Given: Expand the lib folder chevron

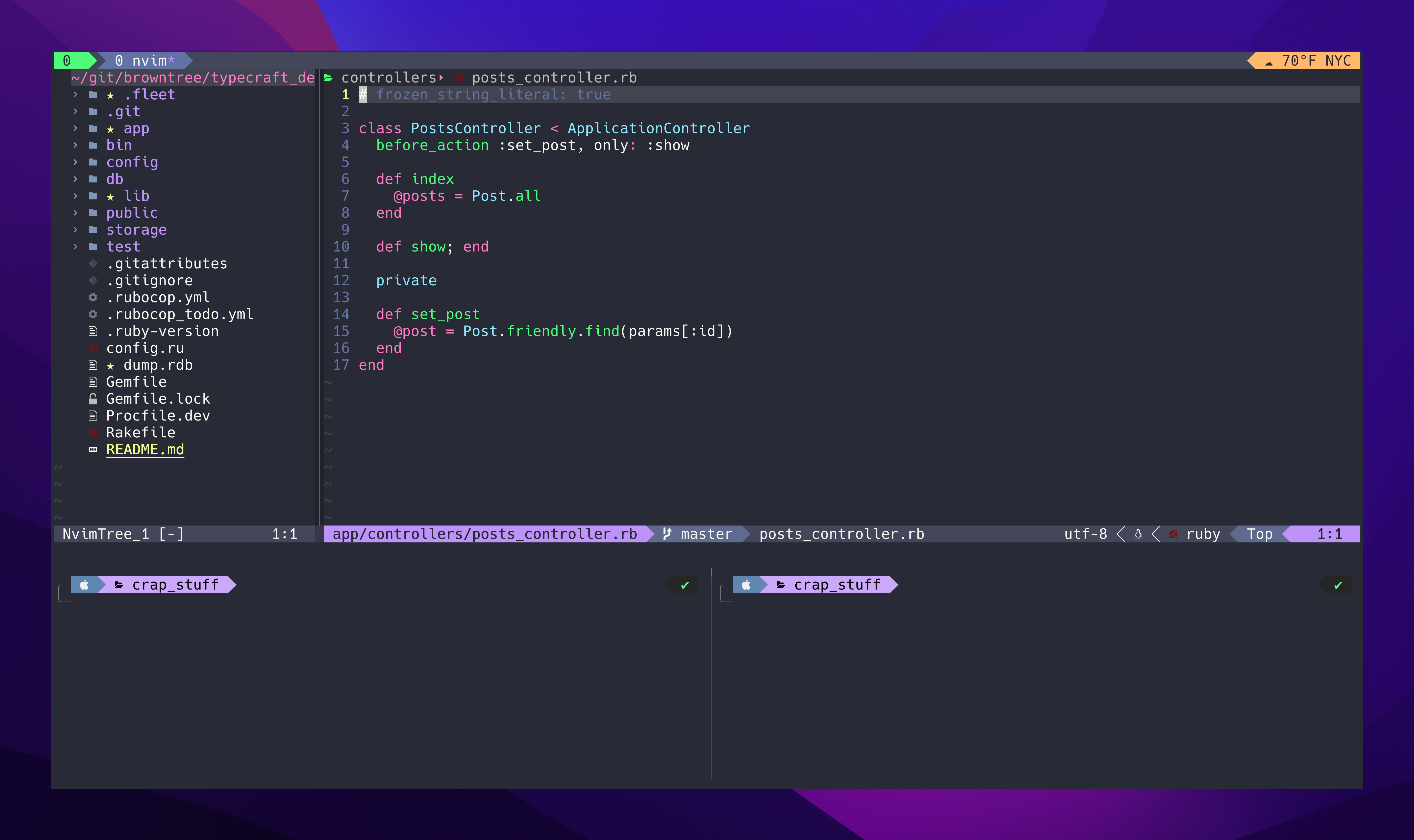Looking at the screenshot, I should coord(75,196).
